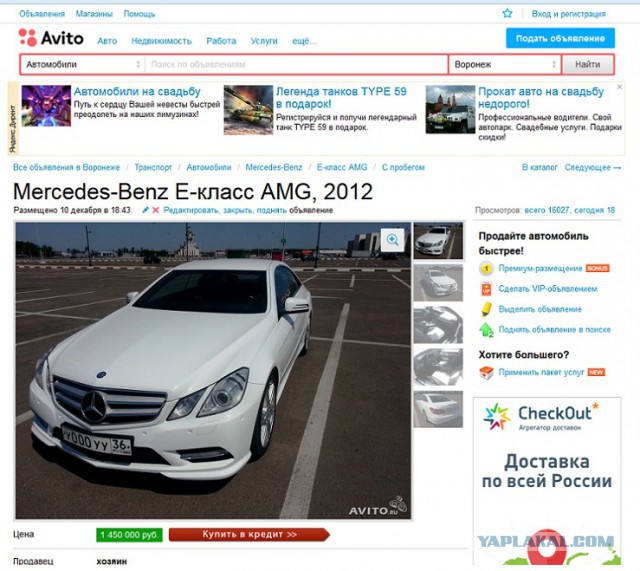Click the Найти search button
The height and width of the screenshot is (571, 640).
[587, 64]
